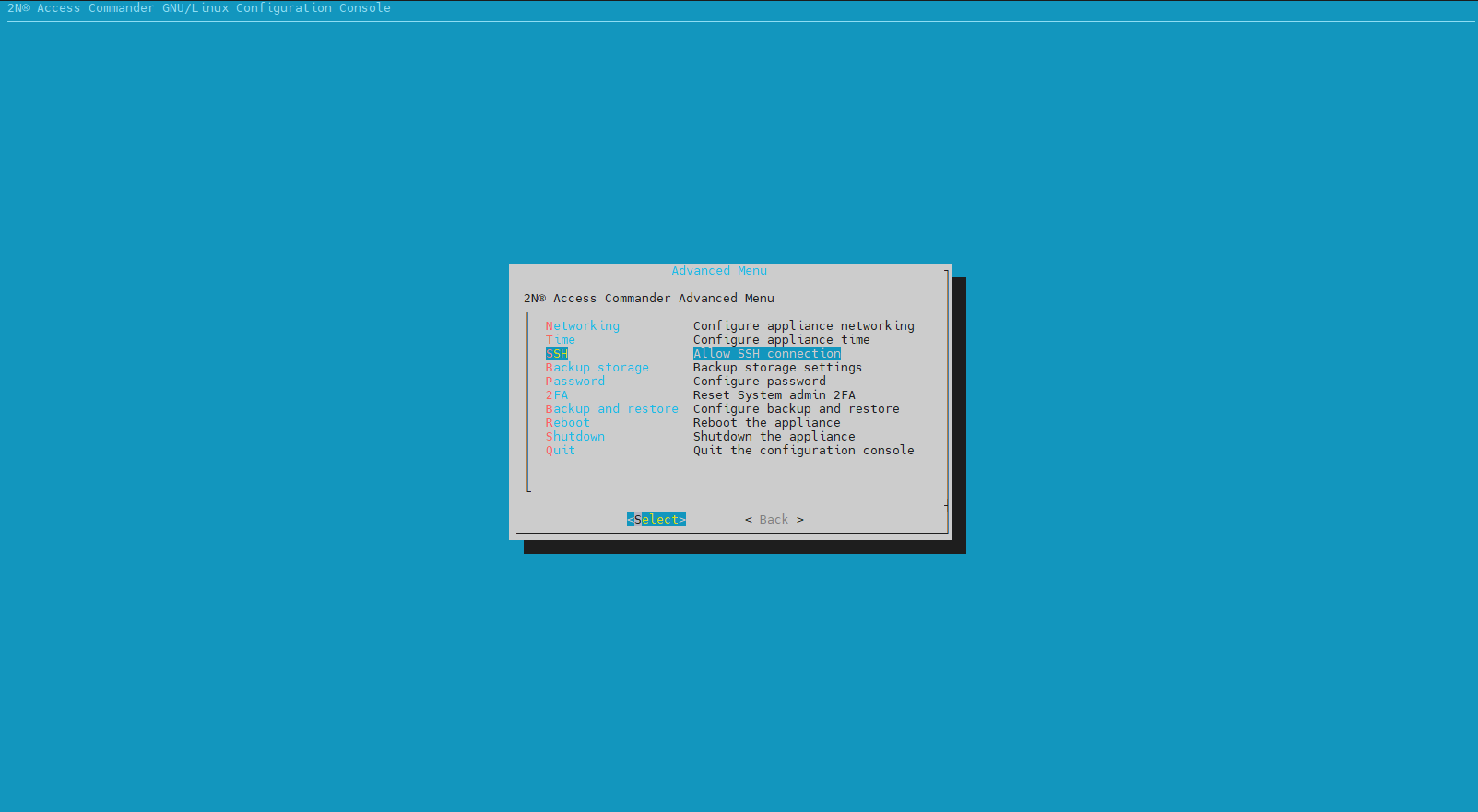The height and width of the screenshot is (812, 1478).
Task: Click '2N® Access Commander Advanced Menu' heading
Action: click(x=649, y=299)
